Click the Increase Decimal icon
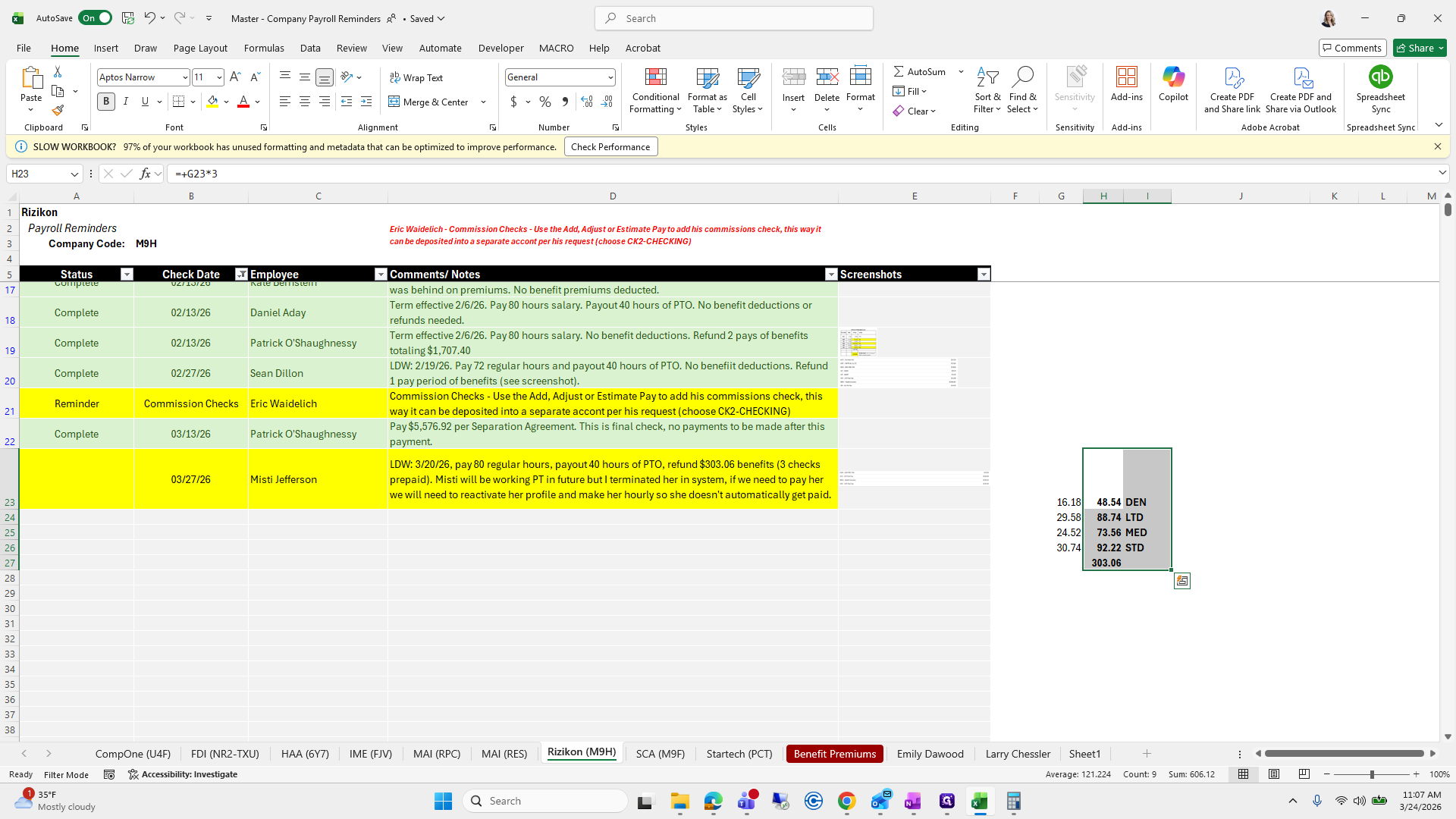1456x819 pixels. (x=587, y=102)
